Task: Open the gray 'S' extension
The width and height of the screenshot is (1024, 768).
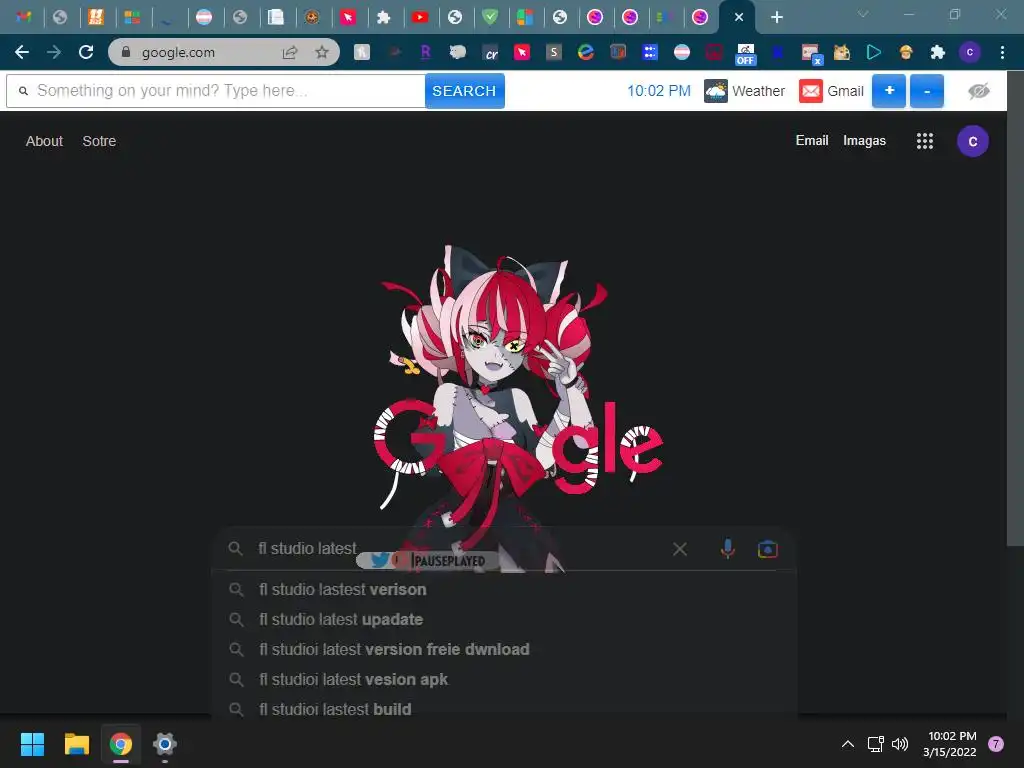Action: click(554, 52)
